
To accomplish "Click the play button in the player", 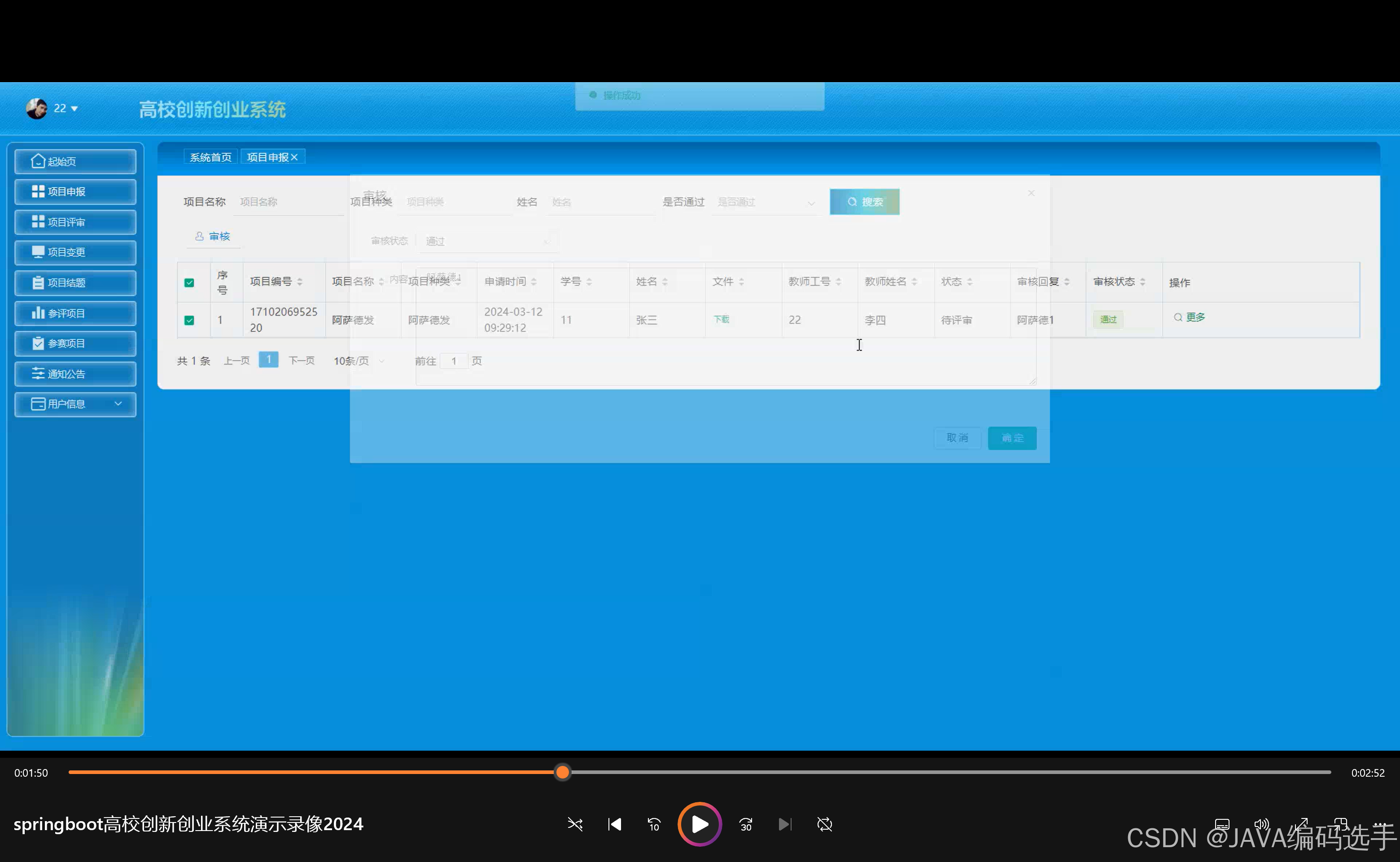I will point(699,824).
